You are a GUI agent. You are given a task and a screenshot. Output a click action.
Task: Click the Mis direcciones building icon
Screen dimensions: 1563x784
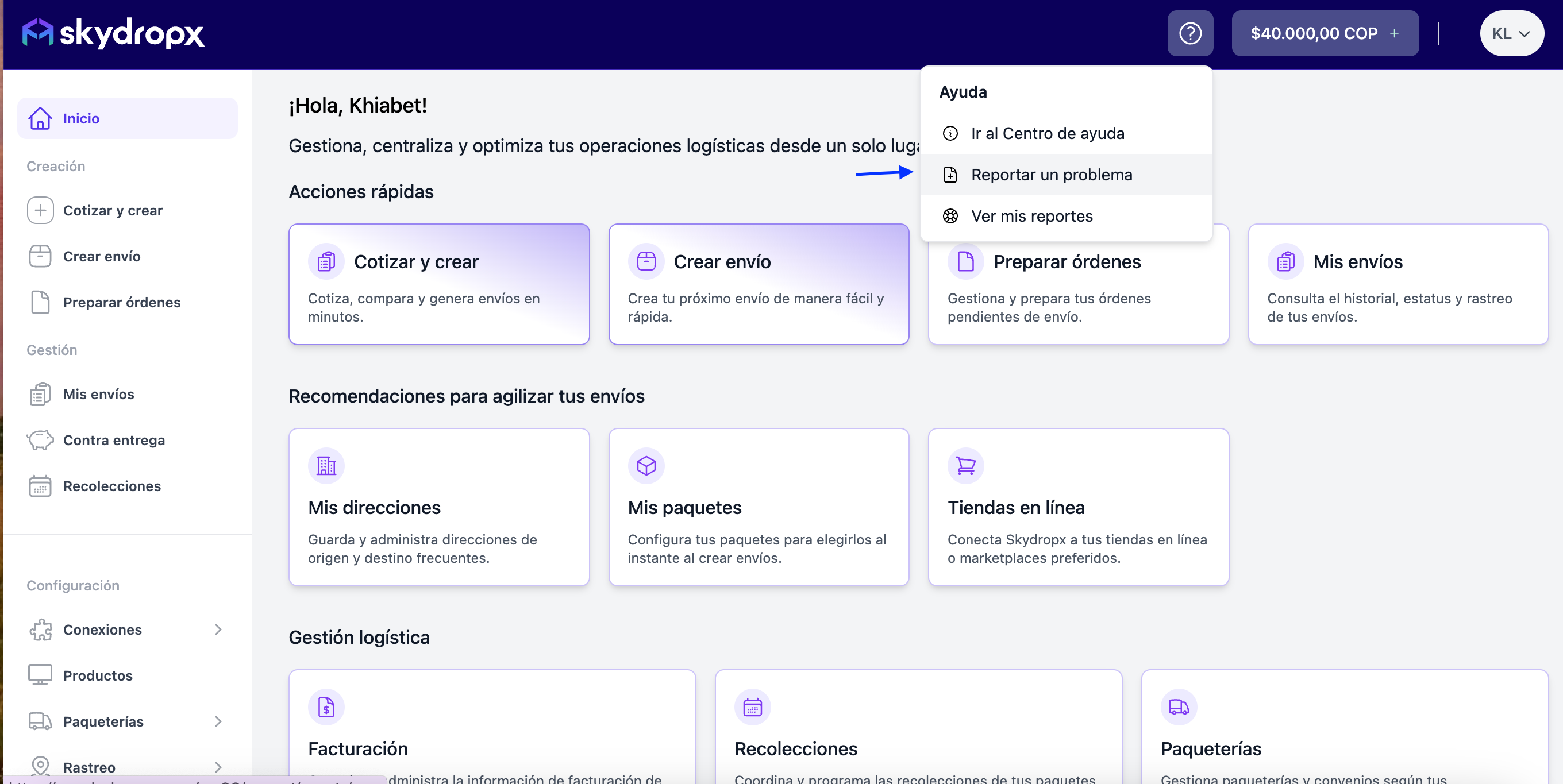[326, 466]
